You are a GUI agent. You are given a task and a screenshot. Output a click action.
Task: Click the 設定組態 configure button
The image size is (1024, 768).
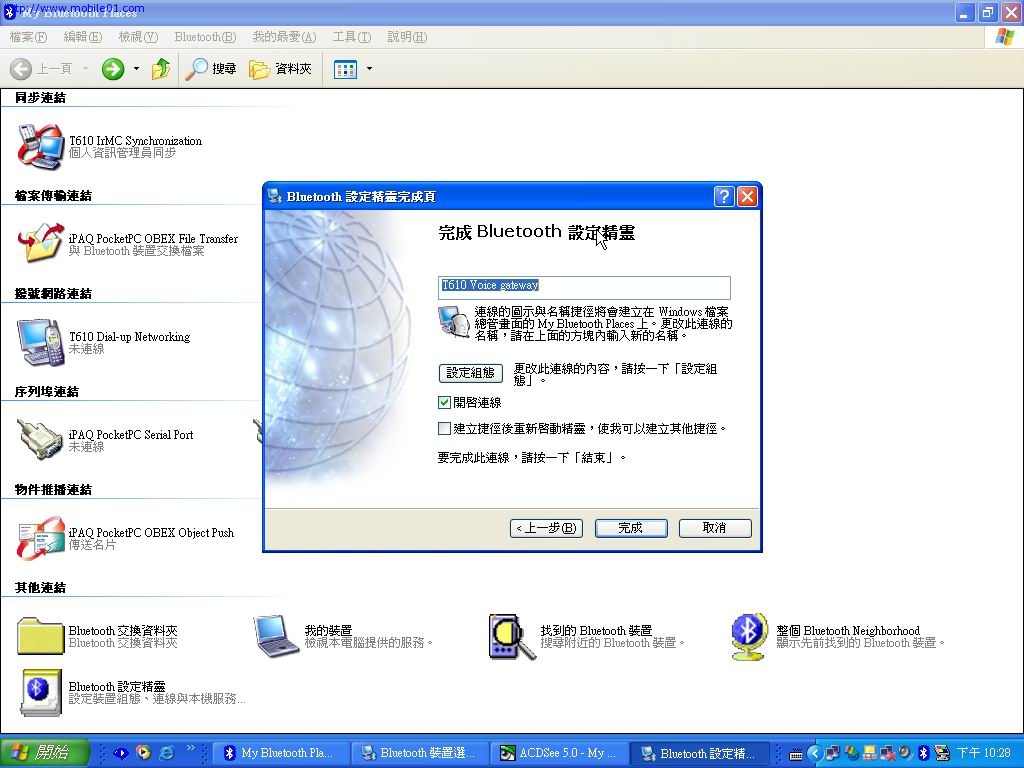tap(470, 373)
